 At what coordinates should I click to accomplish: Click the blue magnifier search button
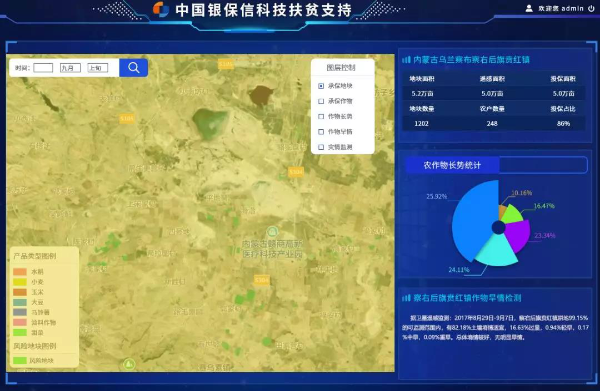(x=133, y=68)
